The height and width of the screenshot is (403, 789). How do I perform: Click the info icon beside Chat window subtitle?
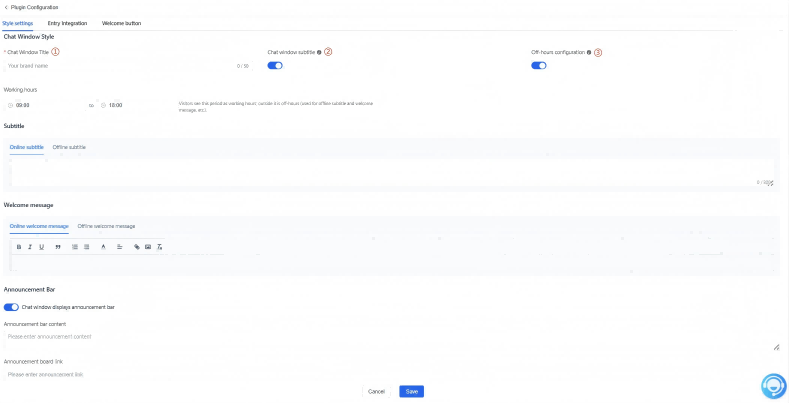point(319,52)
